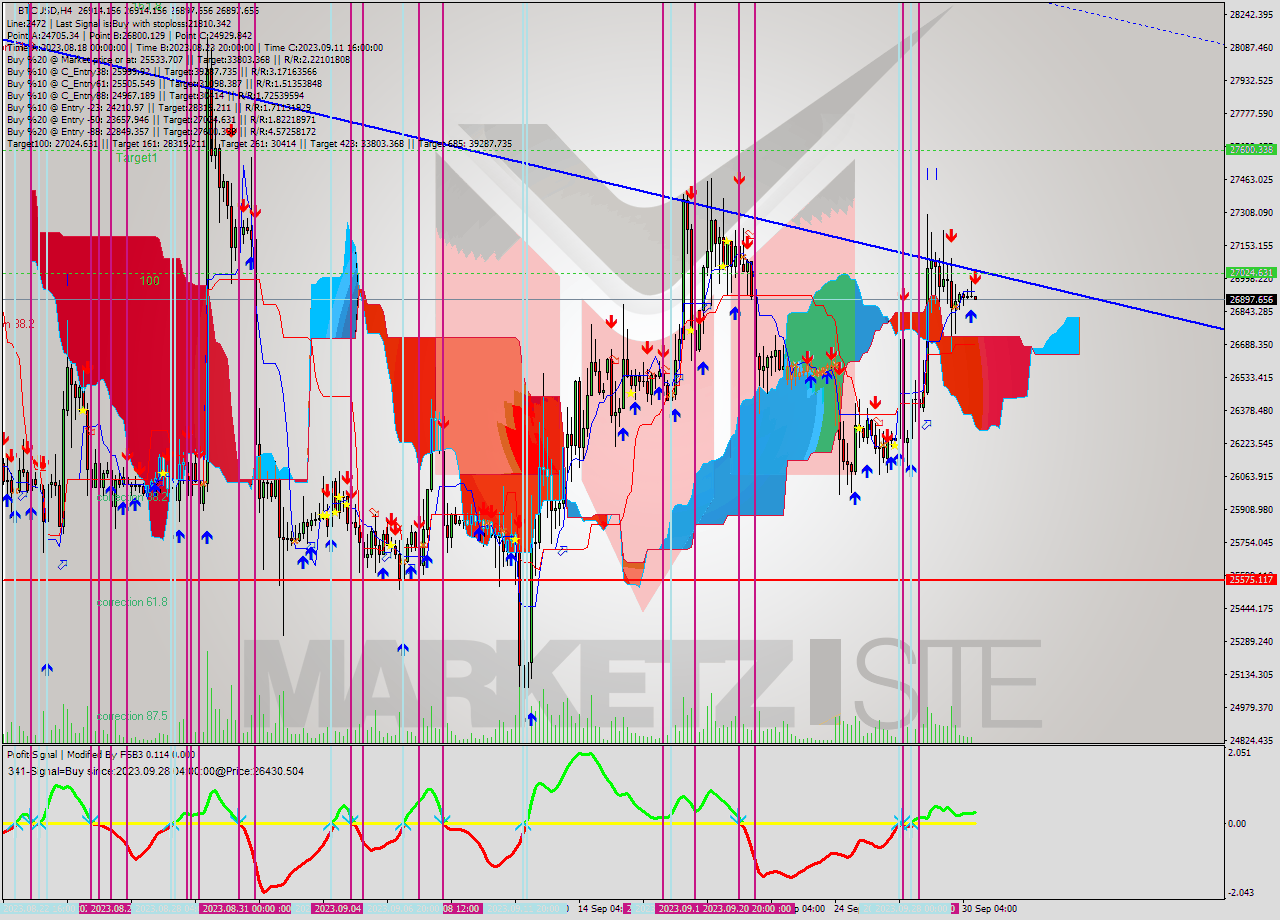
Task: Click the green 27600.335 price tag
Action: [x=1250, y=149]
